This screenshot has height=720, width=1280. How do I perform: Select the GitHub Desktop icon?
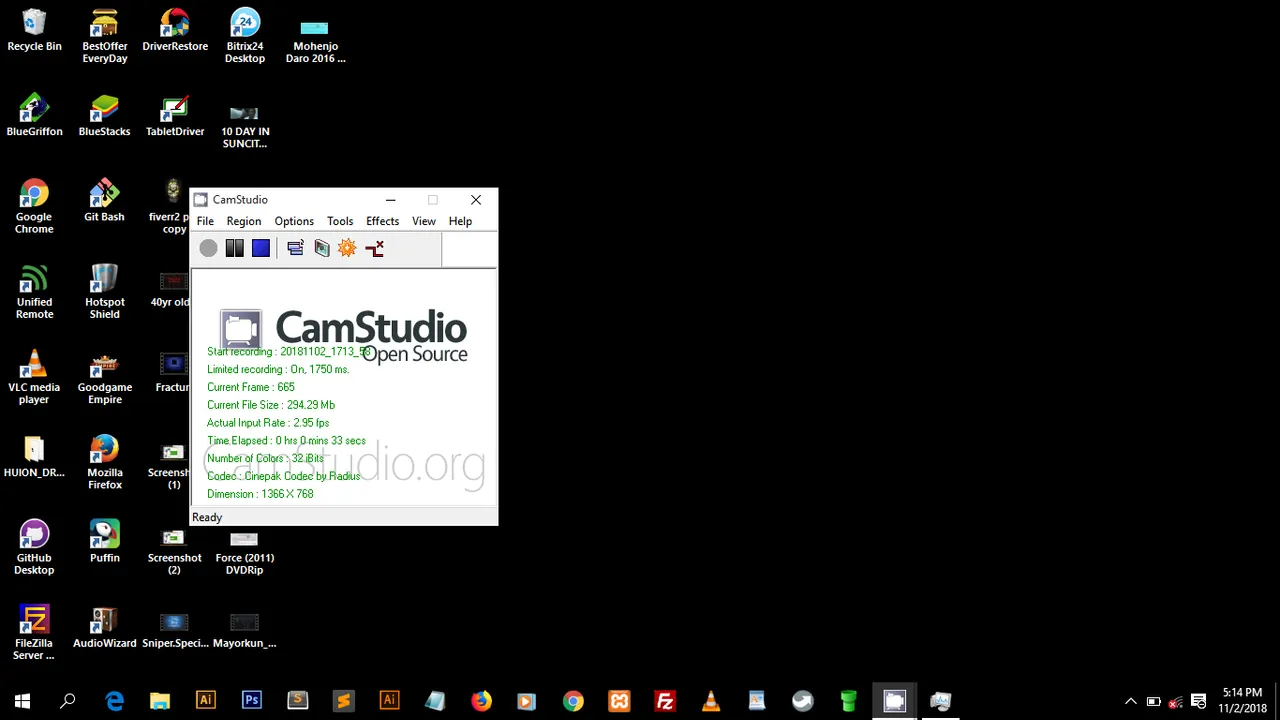pyautogui.click(x=34, y=547)
